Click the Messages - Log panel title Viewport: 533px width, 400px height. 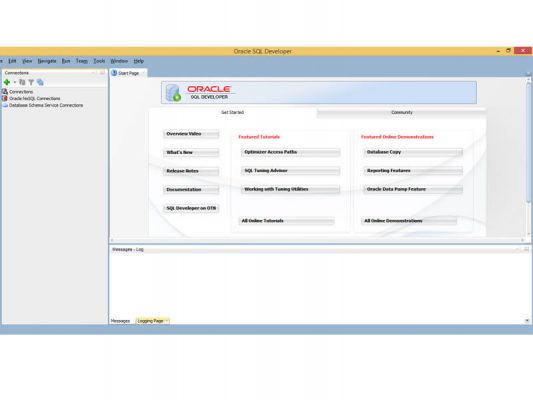[x=128, y=249]
